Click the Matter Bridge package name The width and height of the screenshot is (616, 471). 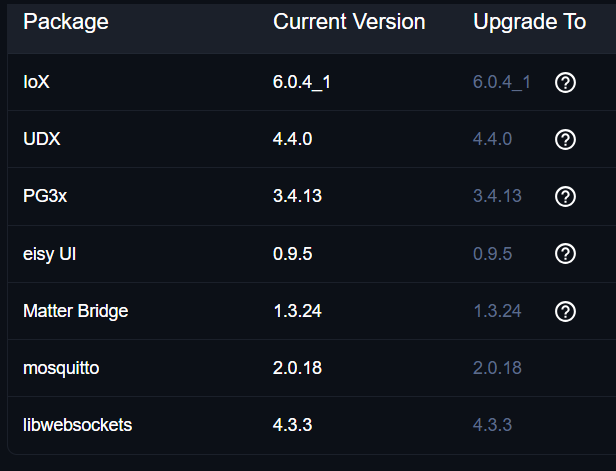tap(76, 311)
